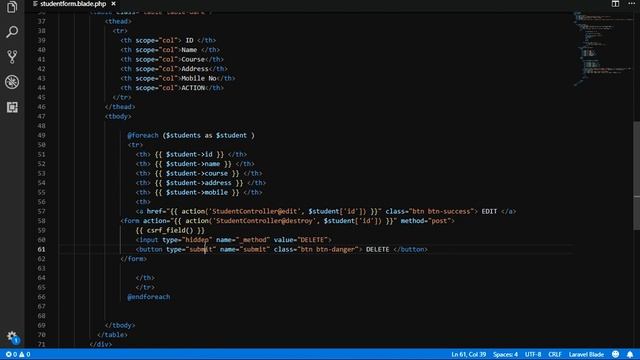The height and width of the screenshot is (360, 640).
Task: Change the UTF-8 encoding
Action: pyautogui.click(x=533, y=354)
